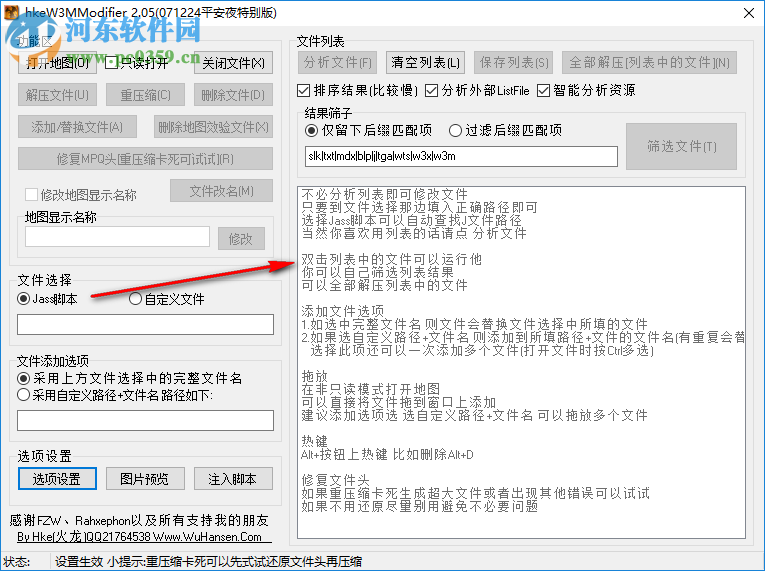Open the 选项设置 button
Image resolution: width=765 pixels, height=571 pixels.
tap(57, 479)
